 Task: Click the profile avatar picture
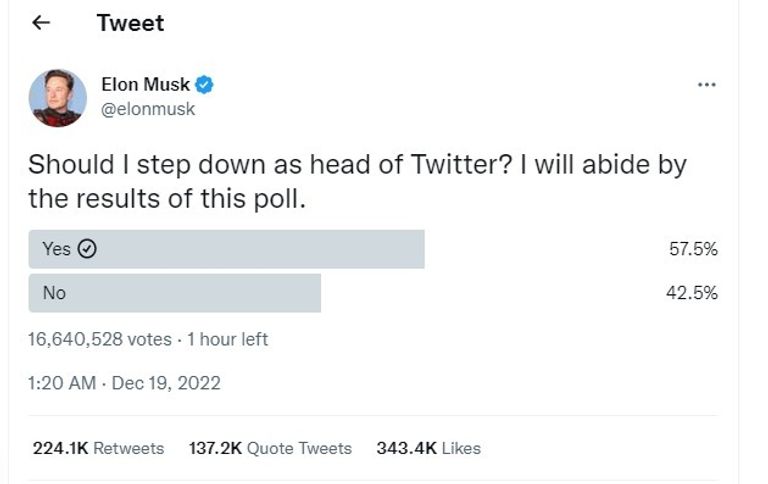(x=57, y=97)
